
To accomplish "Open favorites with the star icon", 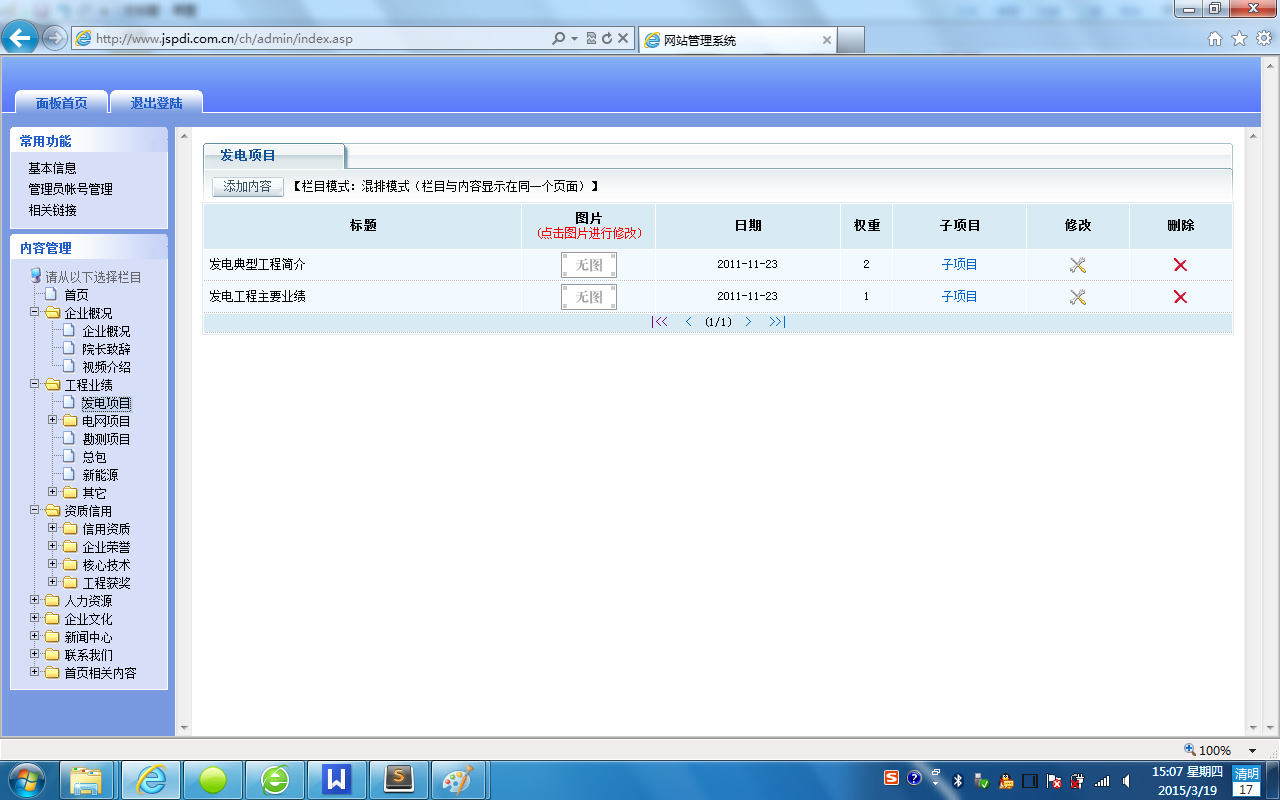I will 1239,39.
